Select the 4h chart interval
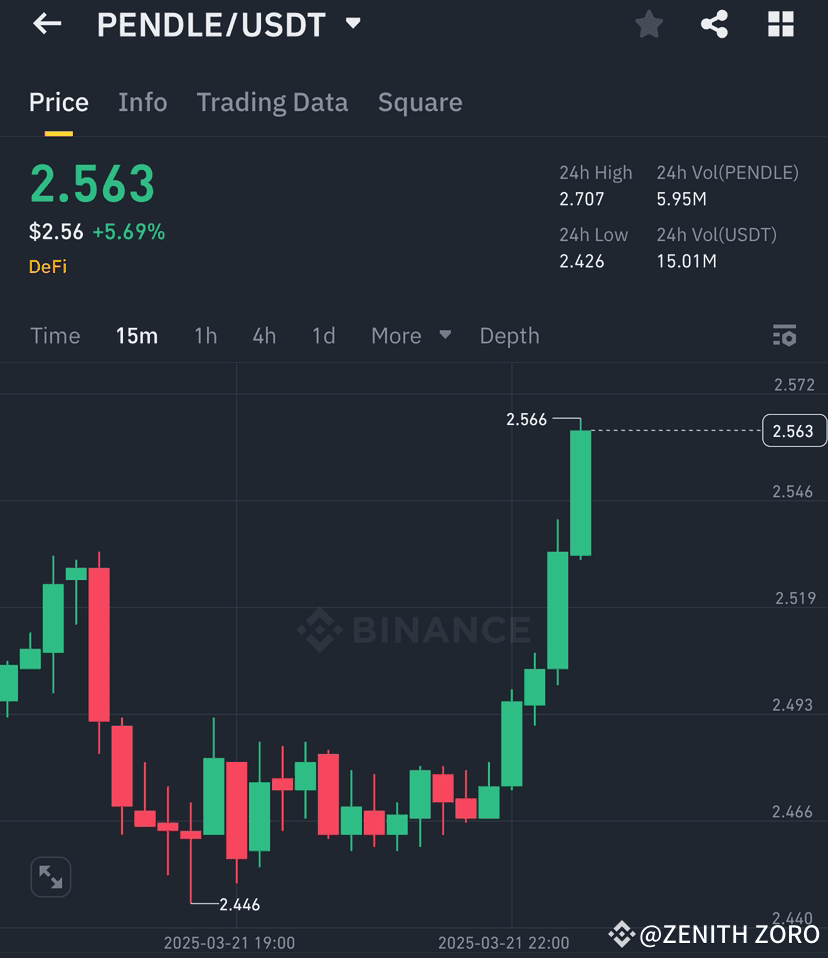This screenshot has height=958, width=828. (263, 335)
